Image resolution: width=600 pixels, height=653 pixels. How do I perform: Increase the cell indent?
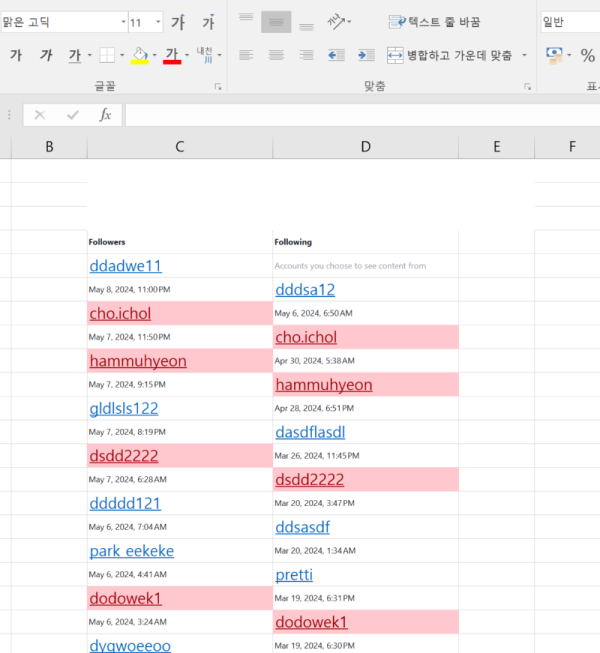[366, 55]
